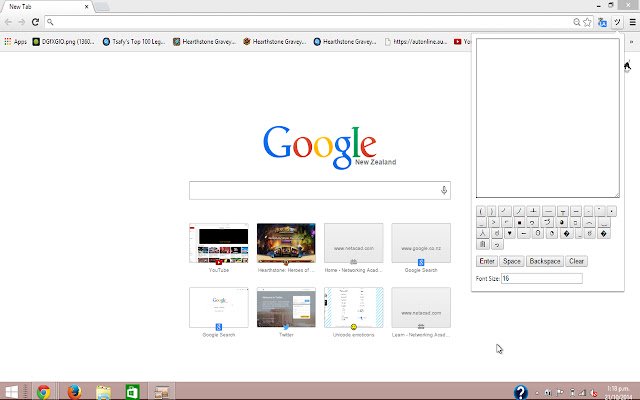This screenshot has width=640, height=400.
Task: Toggle the emoticon keyboard extension icon
Action: 617,22
